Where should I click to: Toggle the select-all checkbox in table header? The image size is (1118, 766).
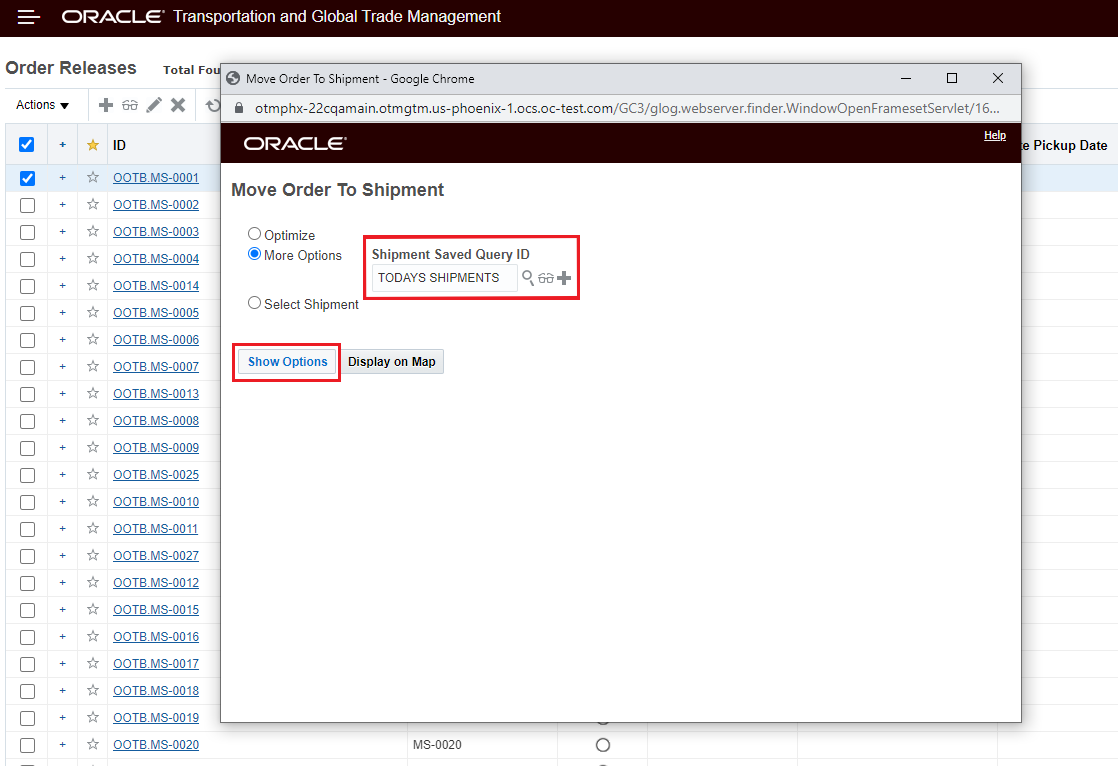26,145
